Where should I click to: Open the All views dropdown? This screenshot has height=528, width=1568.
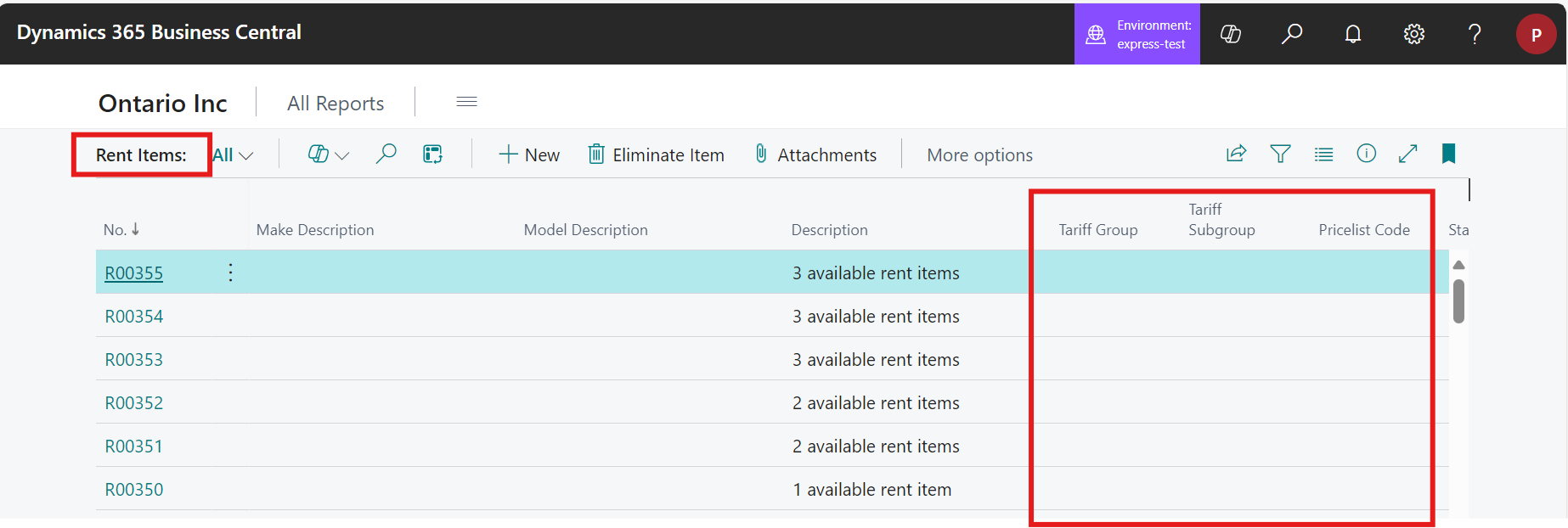click(x=233, y=155)
